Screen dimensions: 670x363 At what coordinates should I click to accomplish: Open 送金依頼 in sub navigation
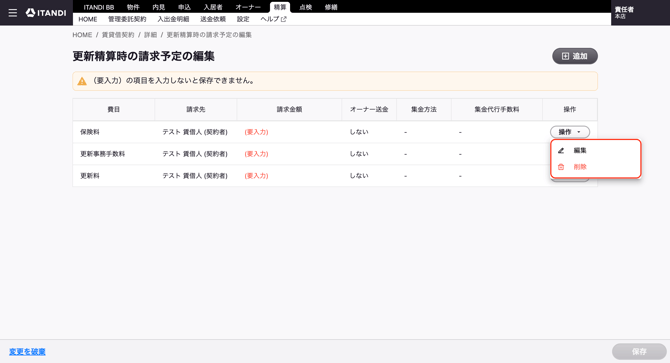pos(213,19)
